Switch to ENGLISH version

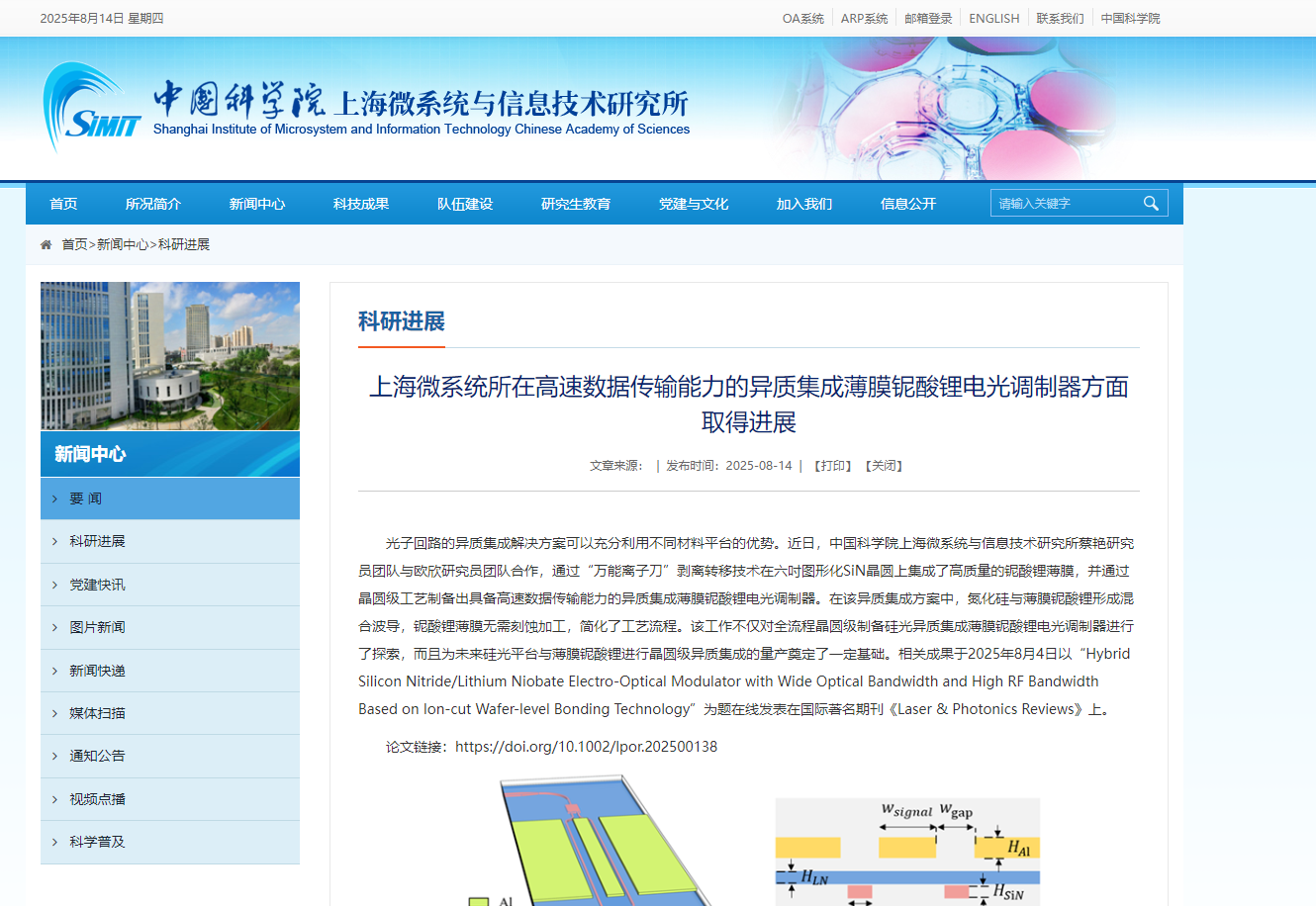tap(994, 18)
